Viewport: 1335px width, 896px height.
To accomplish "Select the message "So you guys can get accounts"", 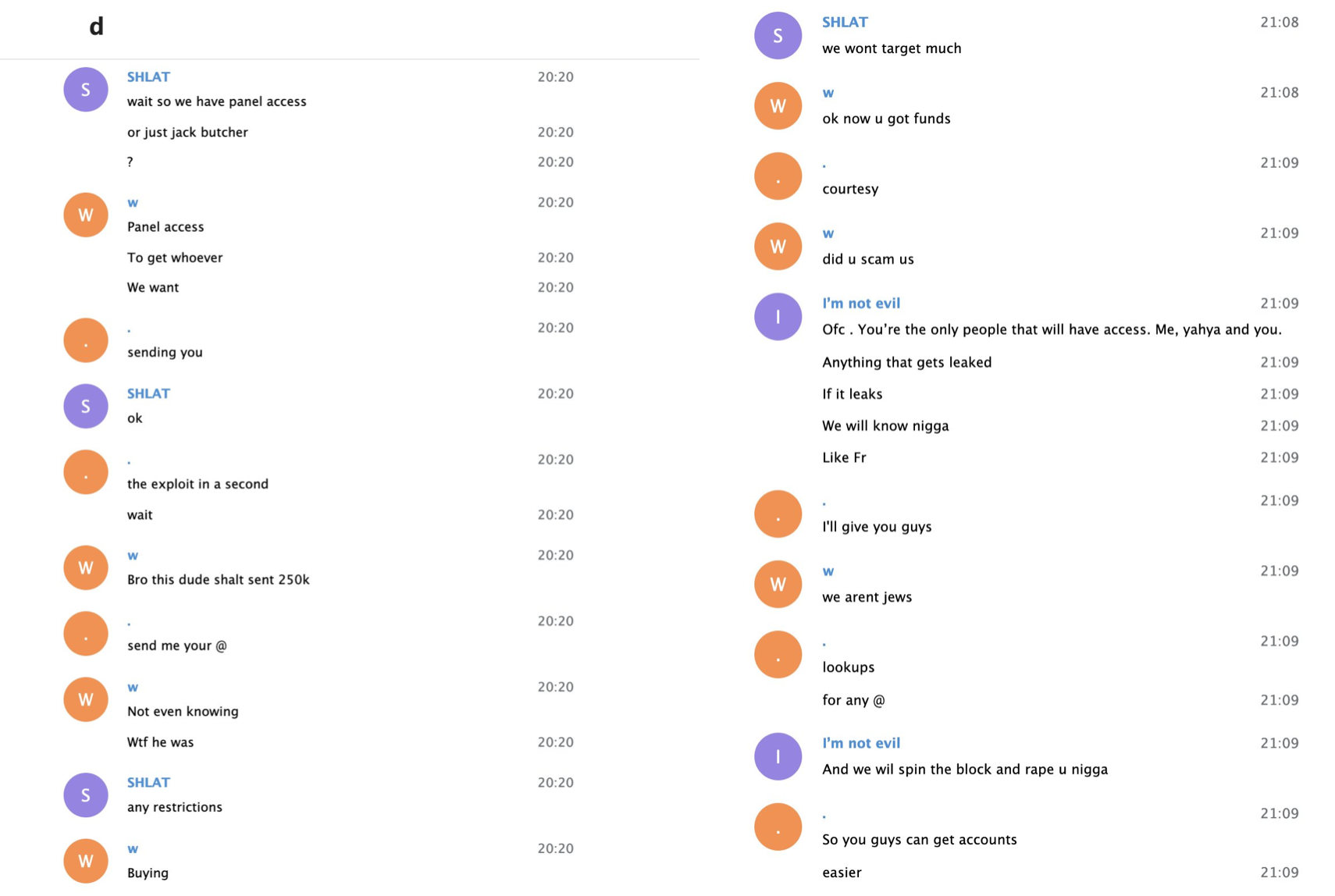I will coord(919,840).
